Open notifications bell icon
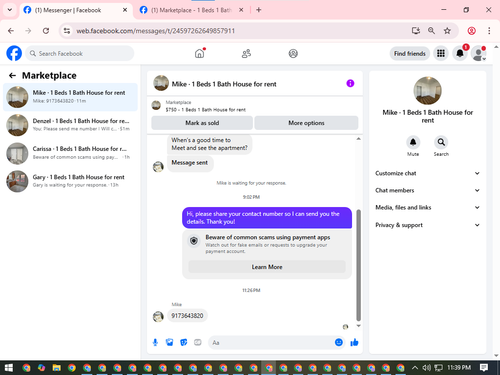The width and height of the screenshot is (500, 375). click(460, 53)
